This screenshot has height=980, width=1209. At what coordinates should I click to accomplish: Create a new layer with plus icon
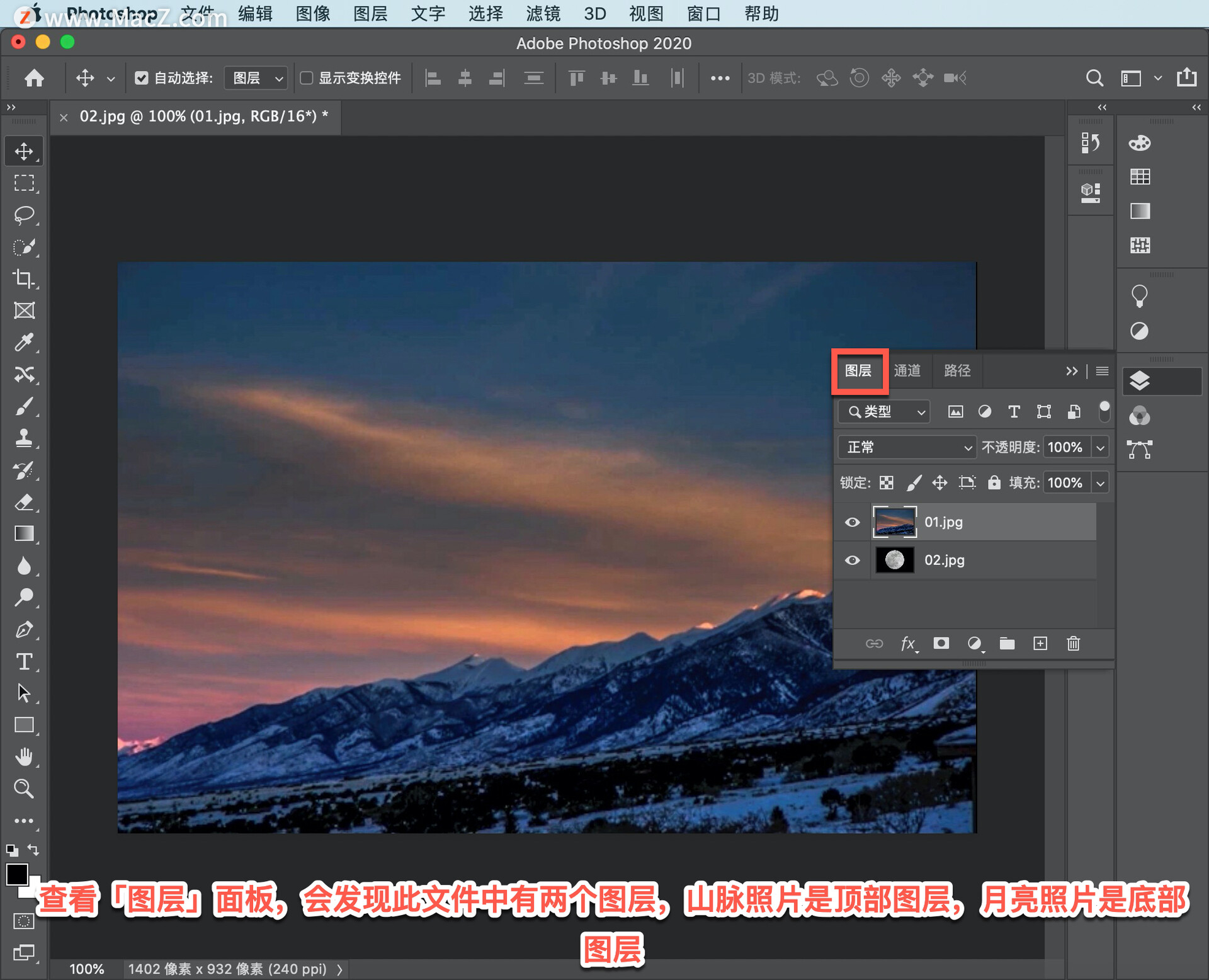[1040, 643]
